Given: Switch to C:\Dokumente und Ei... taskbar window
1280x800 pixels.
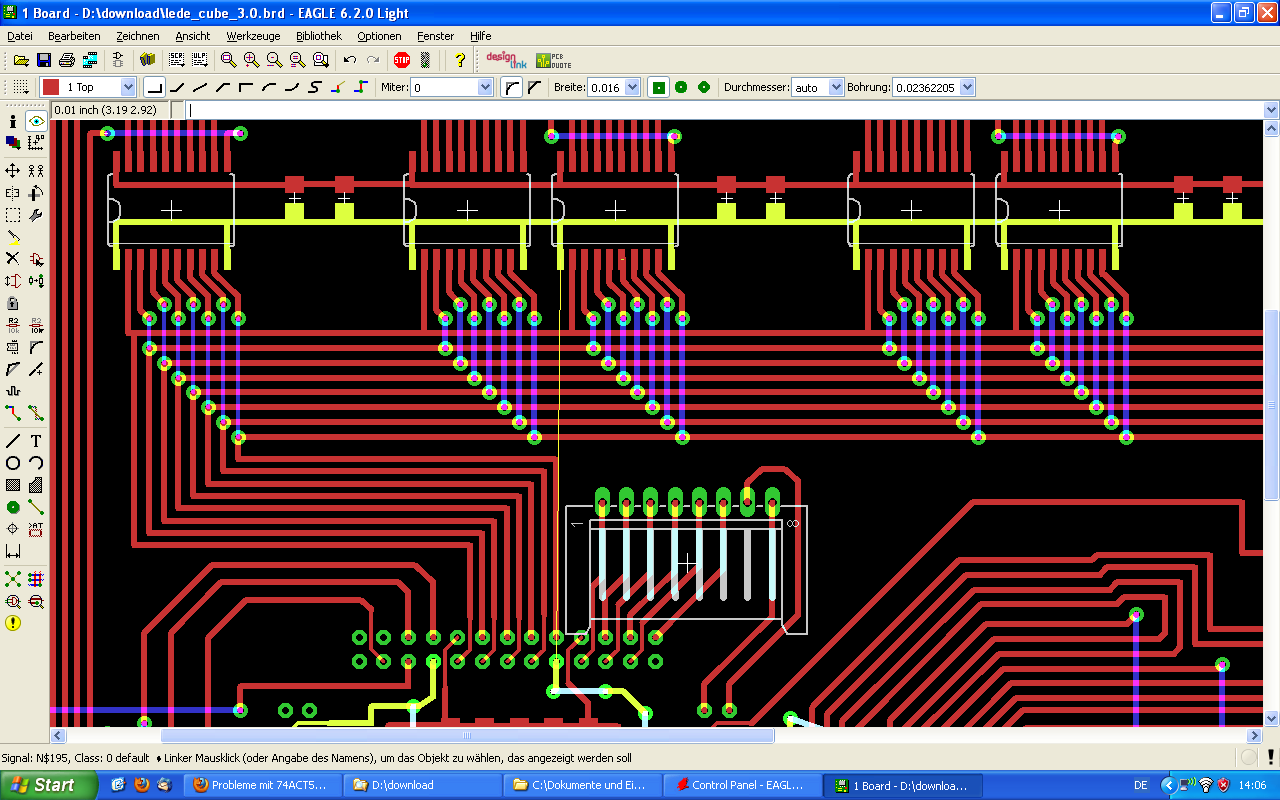Looking at the screenshot, I should coord(583,785).
